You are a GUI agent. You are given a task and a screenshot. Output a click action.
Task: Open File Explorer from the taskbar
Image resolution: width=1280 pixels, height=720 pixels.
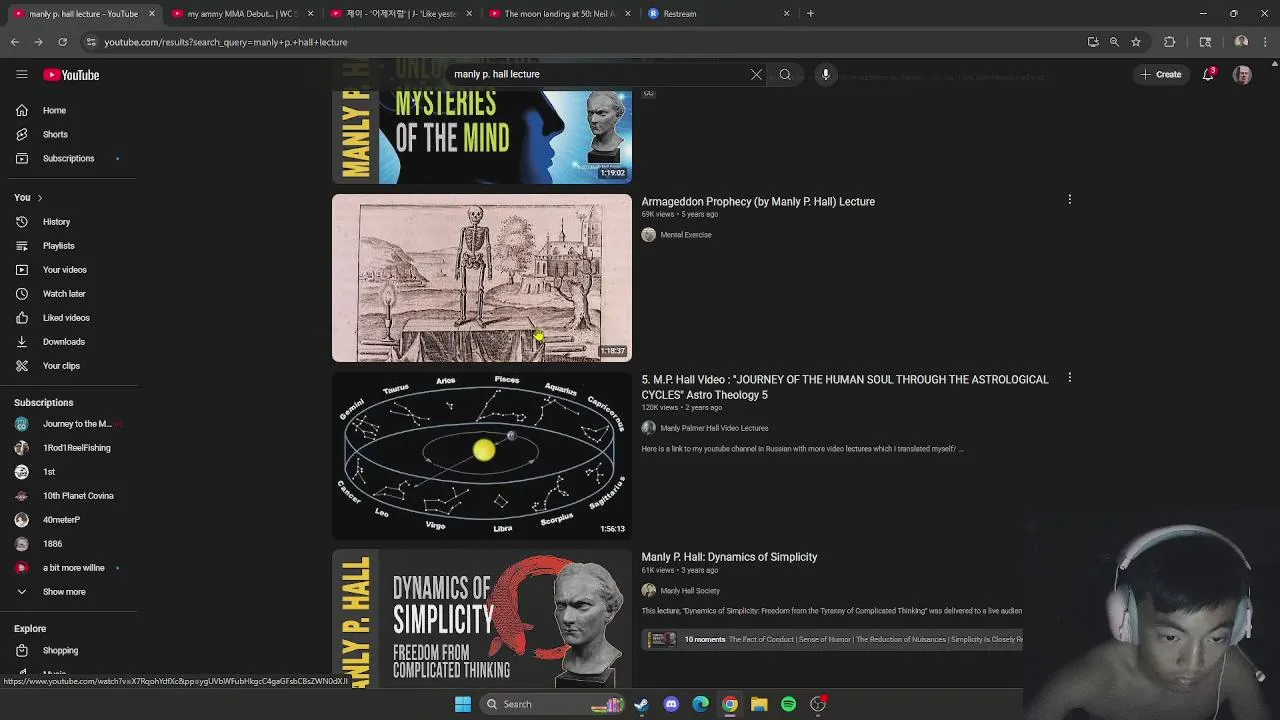pyautogui.click(x=759, y=704)
